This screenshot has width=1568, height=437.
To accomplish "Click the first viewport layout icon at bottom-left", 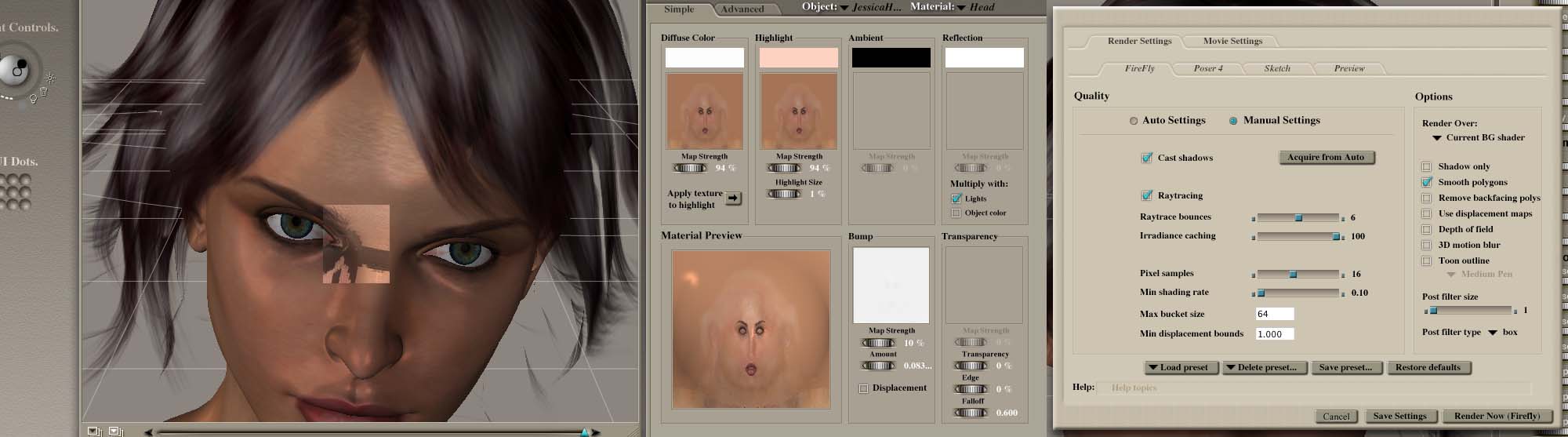I will (x=94, y=431).
